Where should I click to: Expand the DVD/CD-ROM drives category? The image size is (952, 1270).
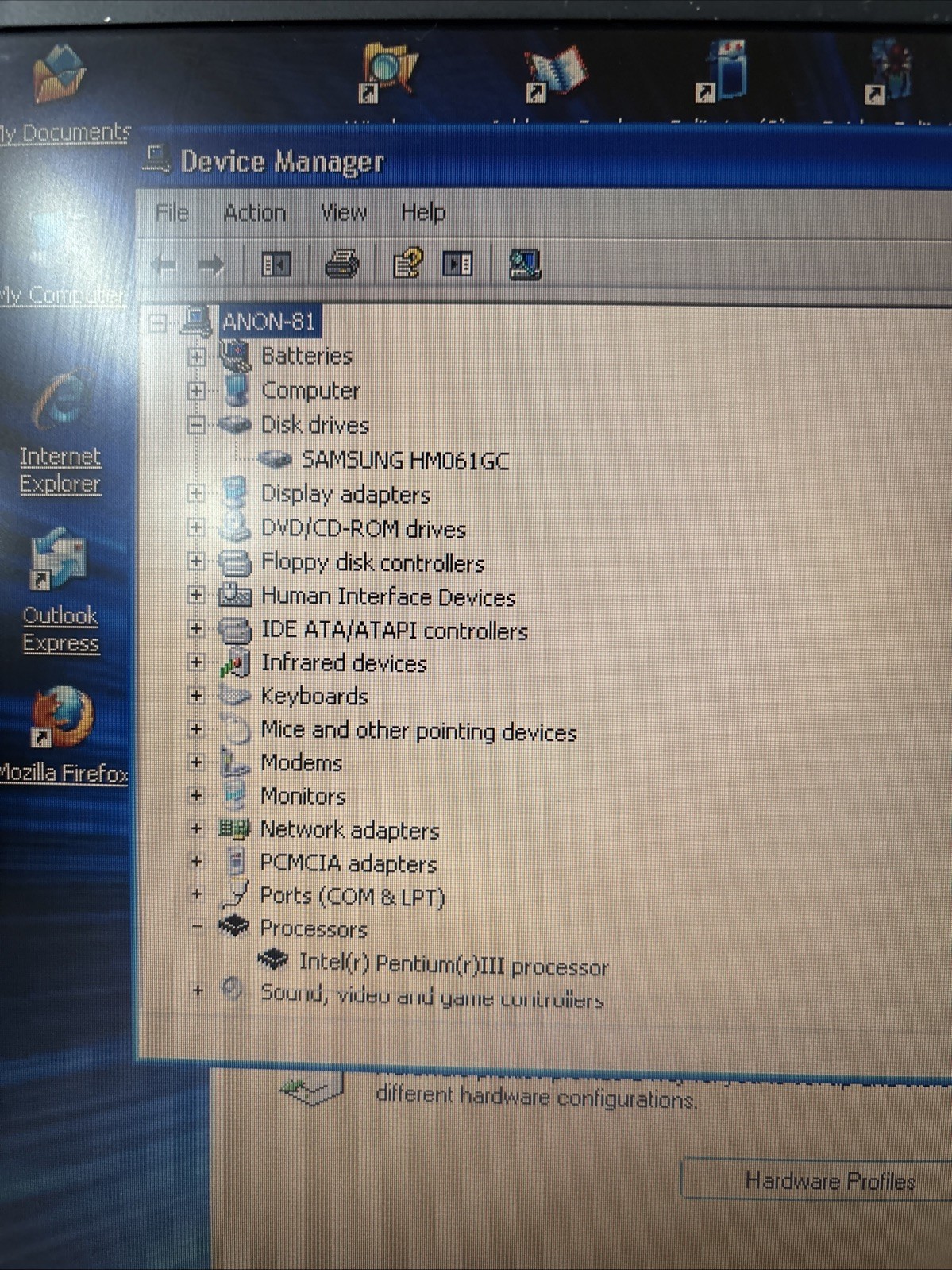[x=196, y=527]
